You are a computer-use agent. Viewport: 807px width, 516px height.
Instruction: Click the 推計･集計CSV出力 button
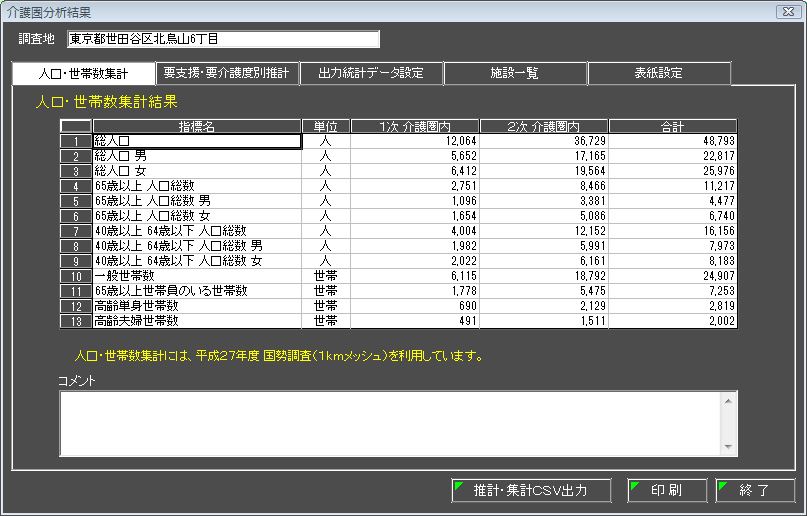[530, 490]
